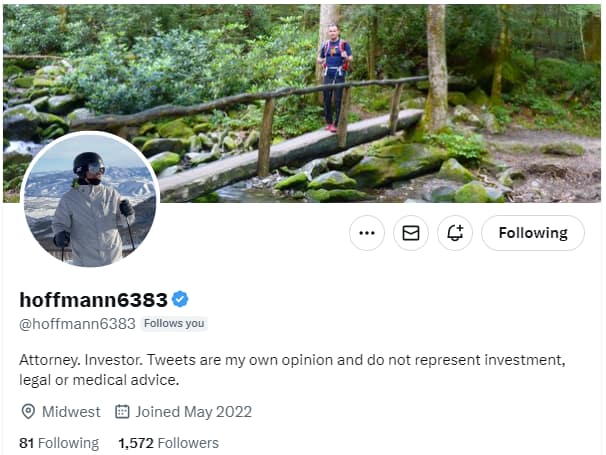Open the three-dot More options menu
The image size is (606, 455).
coord(367,233)
